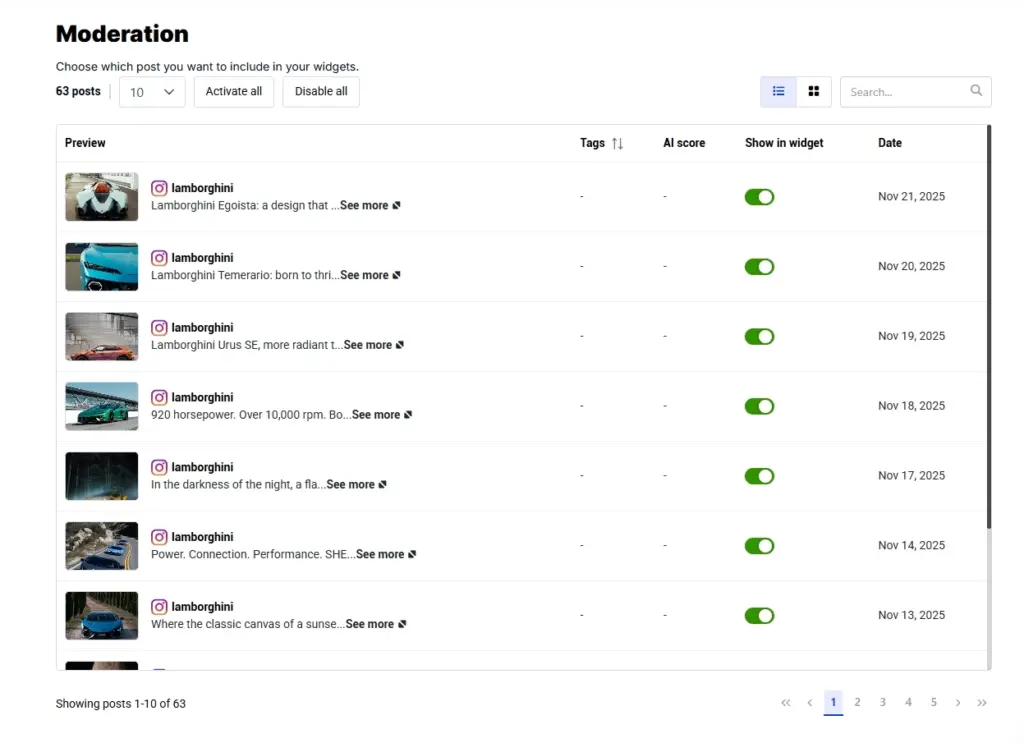The width and height of the screenshot is (1024, 743).
Task: Go to next page using right chevron
Action: (x=957, y=702)
